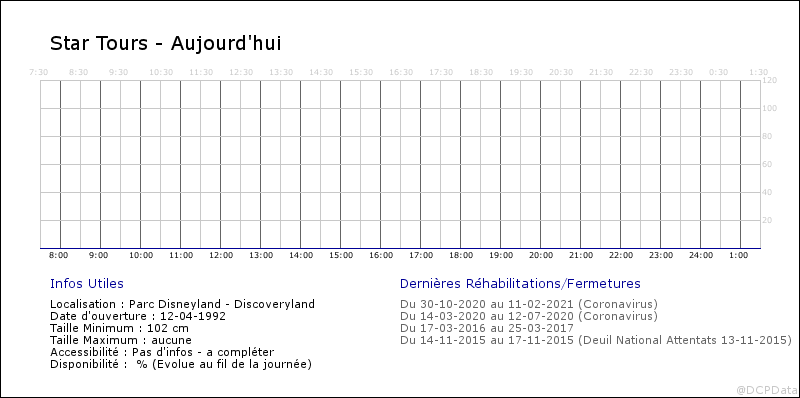
Task: Select the 14:30 top axis label
Action: coord(321,72)
